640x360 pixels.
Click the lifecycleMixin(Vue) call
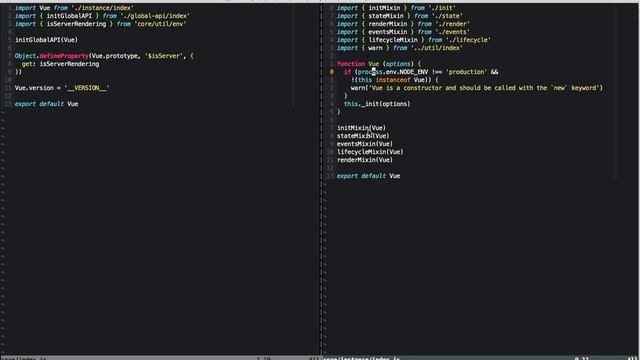[370, 152]
